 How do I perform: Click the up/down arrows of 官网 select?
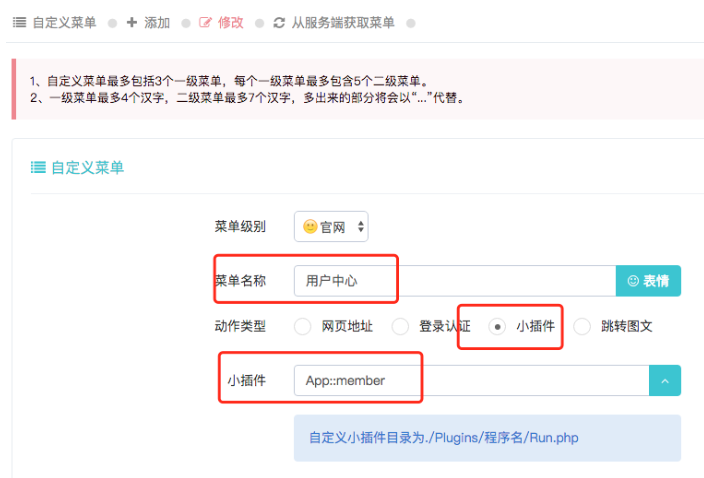[361, 226]
